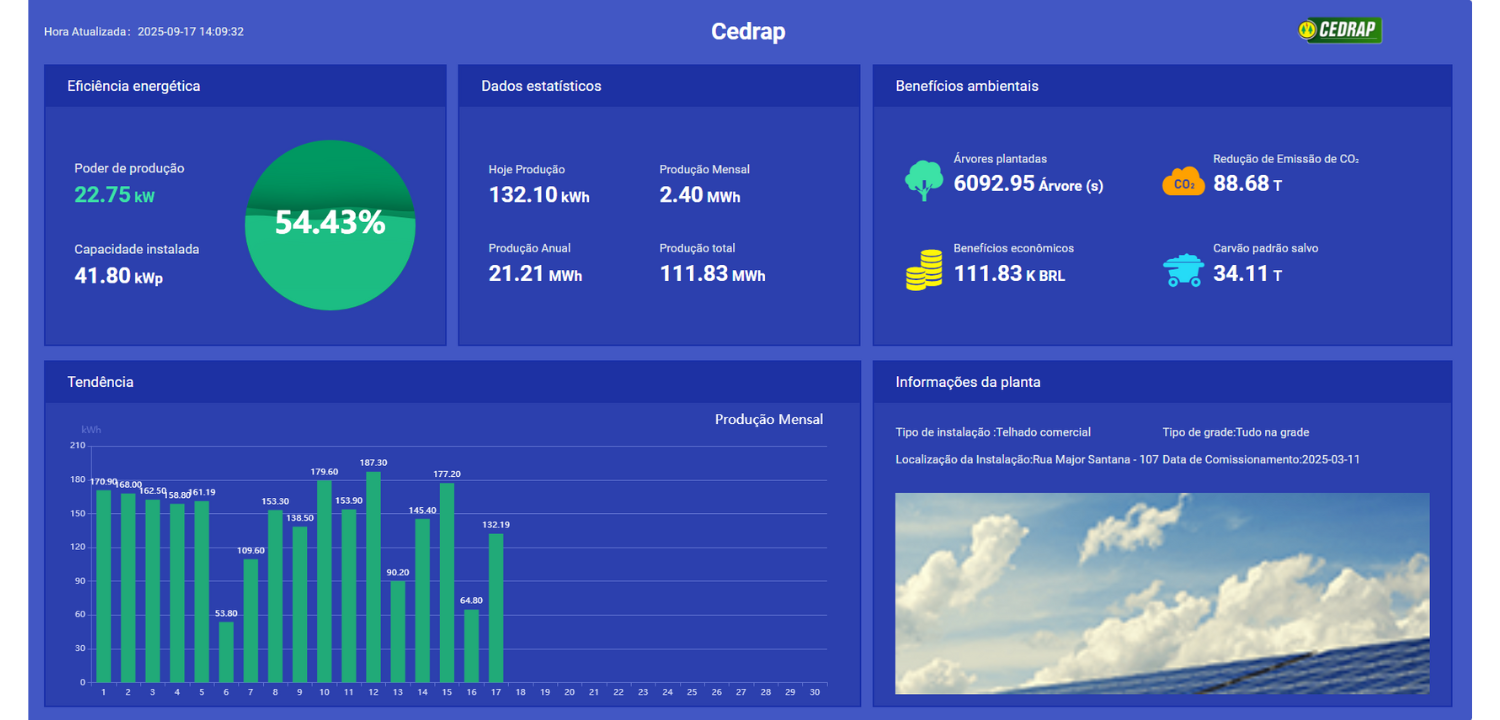Click the day 10 bar showing 179.60
The width and height of the screenshot is (1500, 720).
[324, 580]
